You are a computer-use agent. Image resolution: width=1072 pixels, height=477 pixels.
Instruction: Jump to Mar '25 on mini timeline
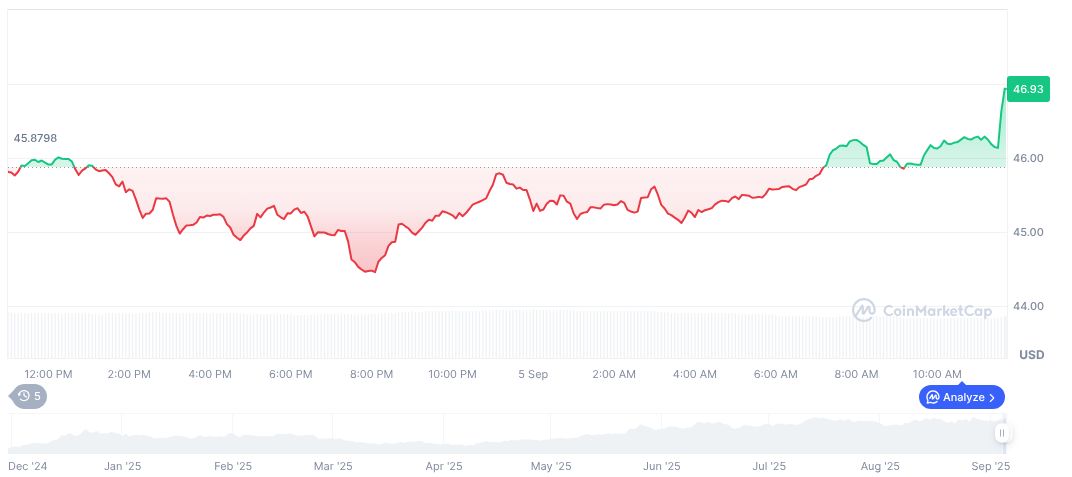333,466
